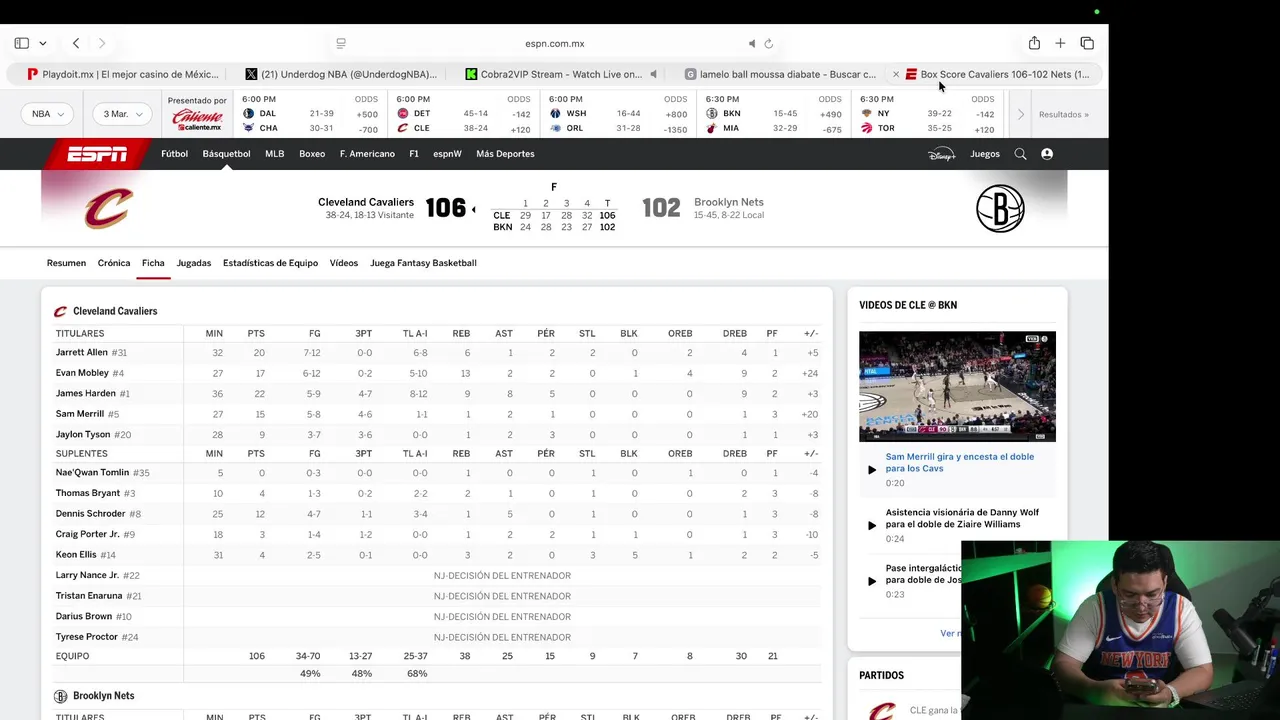This screenshot has height=720, width=1280.
Task: Show the tab overview icon
Action: (x=1087, y=43)
